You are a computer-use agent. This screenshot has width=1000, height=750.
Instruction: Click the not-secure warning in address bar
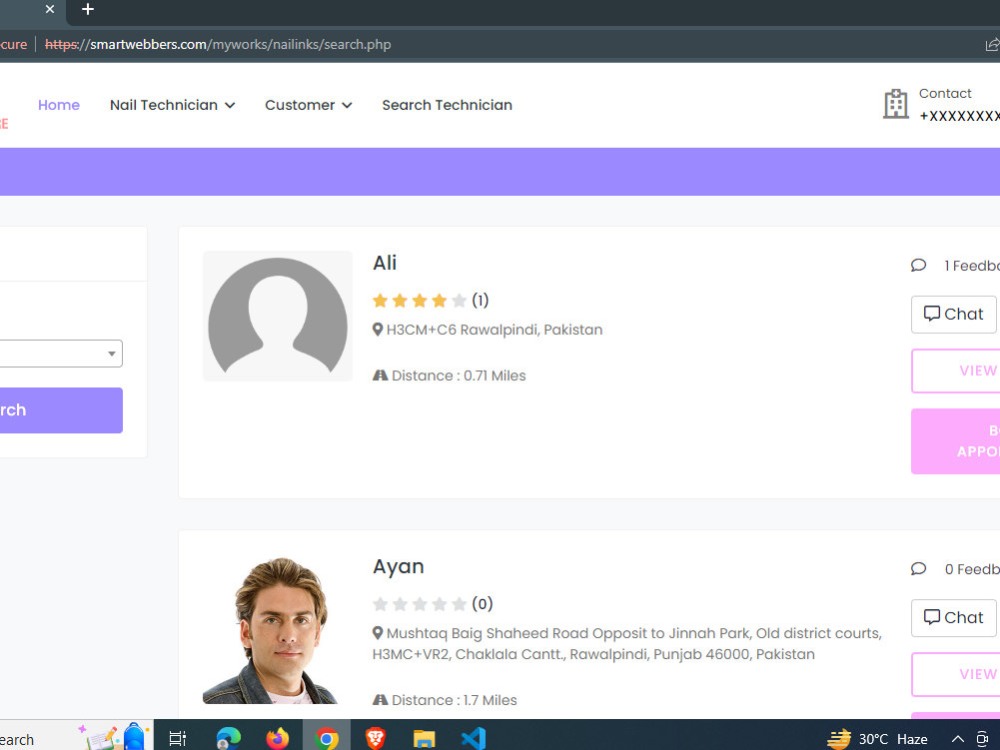coord(13,45)
